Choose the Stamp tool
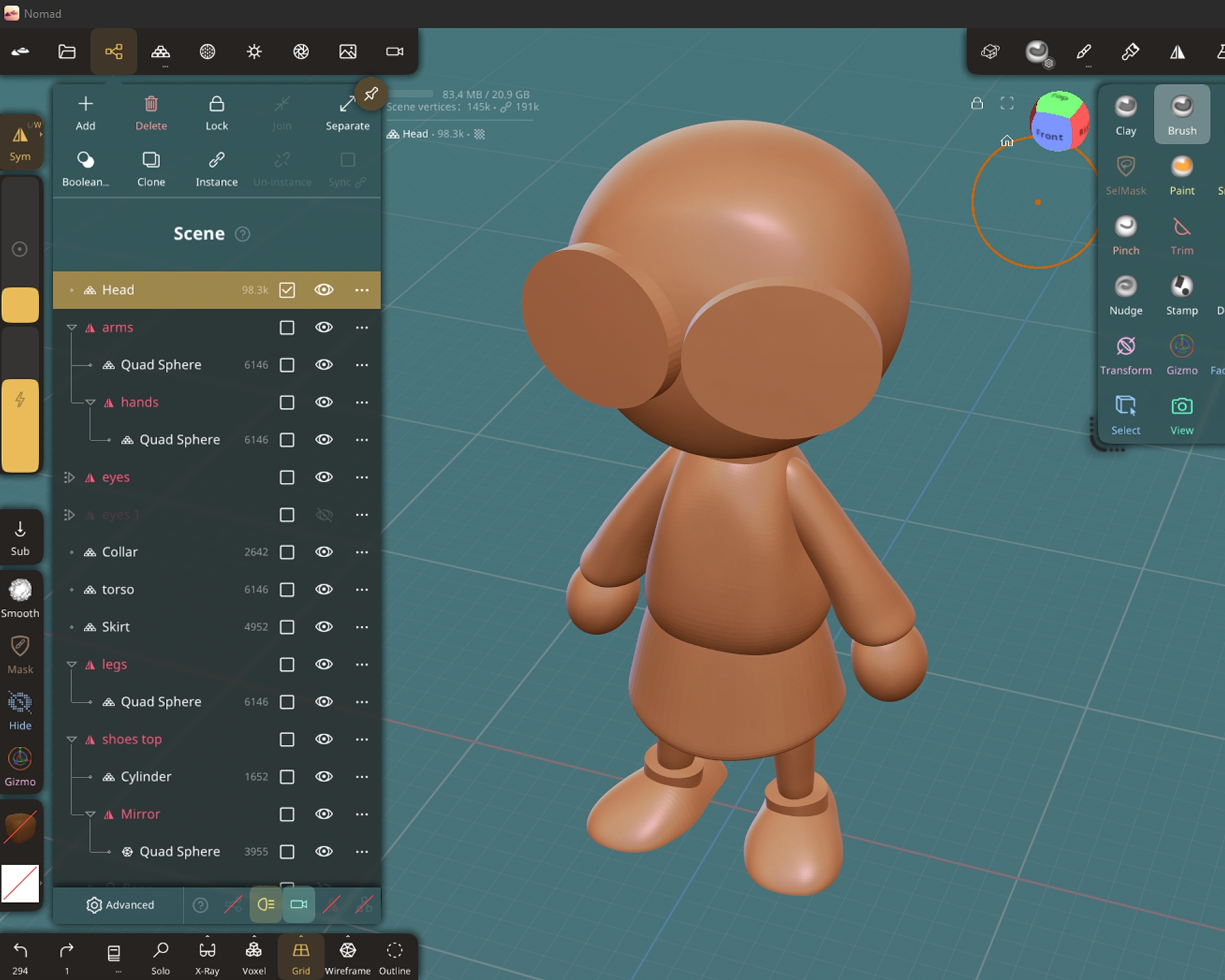The height and width of the screenshot is (980, 1225). point(1181,295)
